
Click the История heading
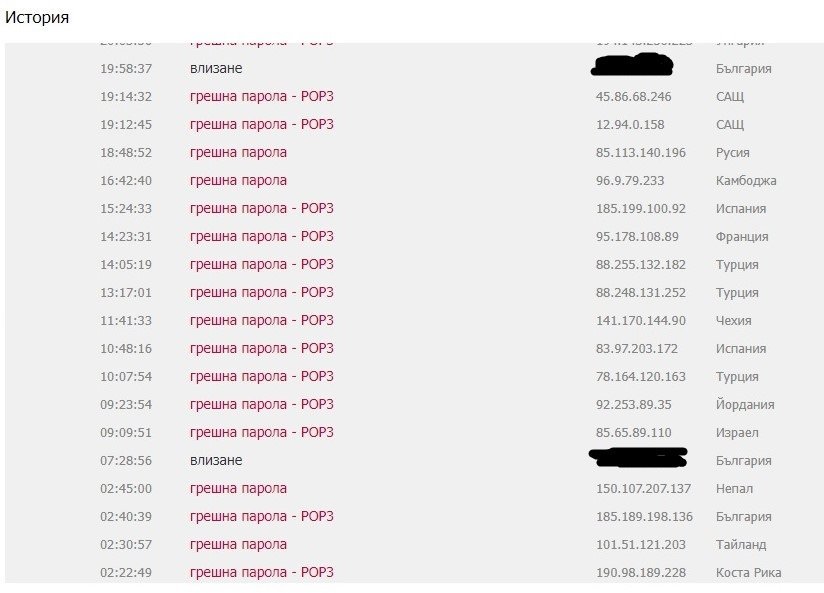click(x=37, y=18)
